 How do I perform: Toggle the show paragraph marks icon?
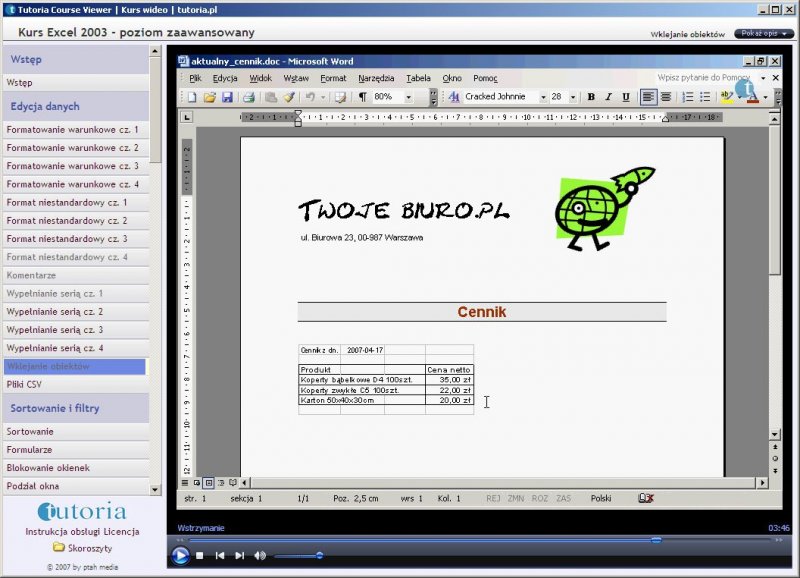362,97
